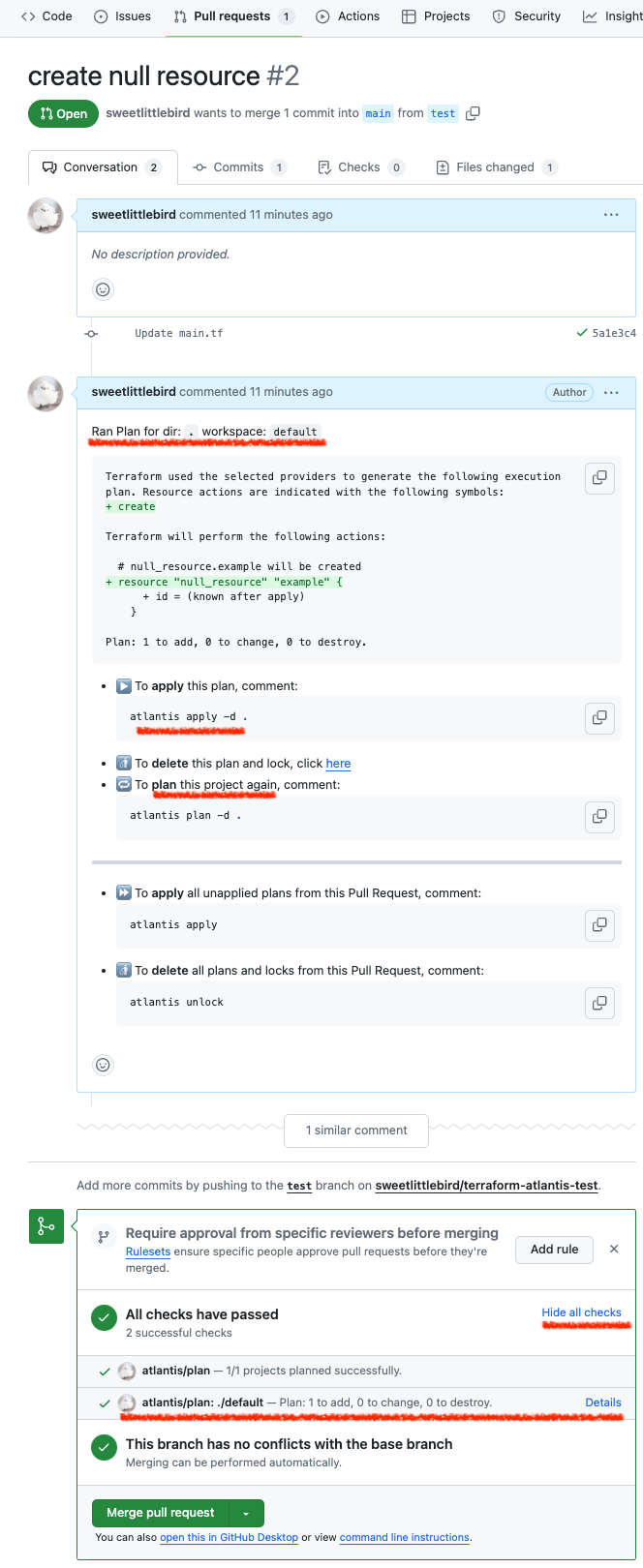Click the 11 minutes ago timestamp on plan comment
Image resolution: width=643 pixels, height=1568 pixels.
[x=291, y=392]
